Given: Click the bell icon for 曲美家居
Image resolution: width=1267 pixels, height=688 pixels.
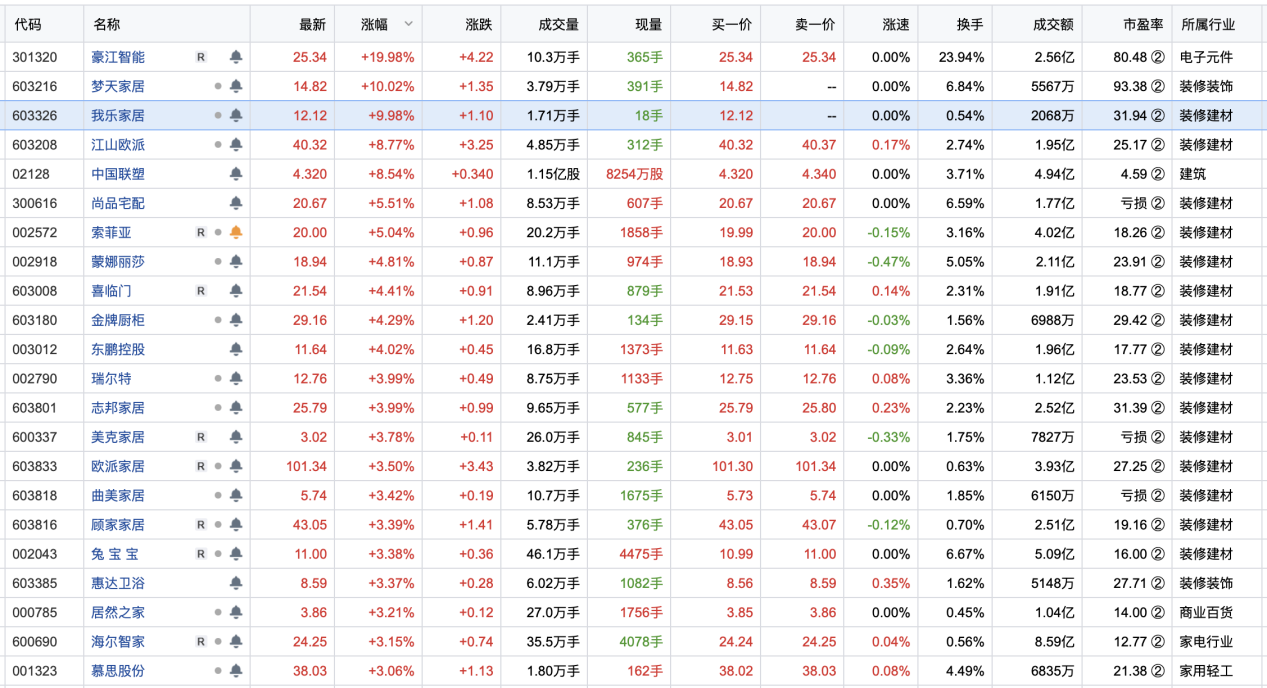Looking at the screenshot, I should click(236, 495).
